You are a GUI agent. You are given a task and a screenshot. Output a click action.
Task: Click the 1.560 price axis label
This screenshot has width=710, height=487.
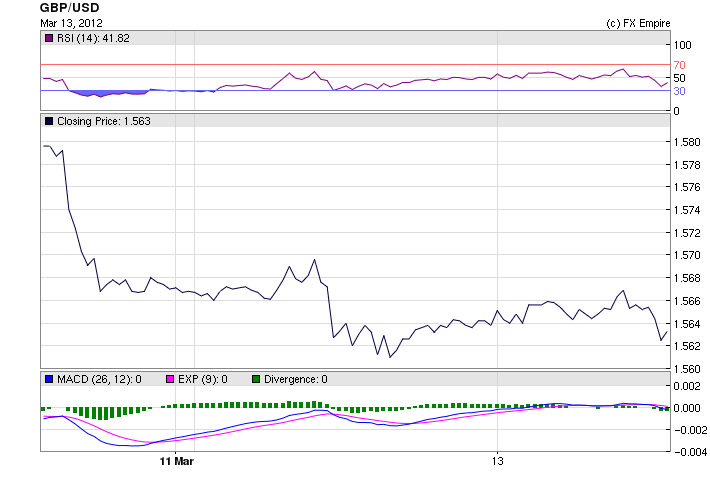[687, 369]
